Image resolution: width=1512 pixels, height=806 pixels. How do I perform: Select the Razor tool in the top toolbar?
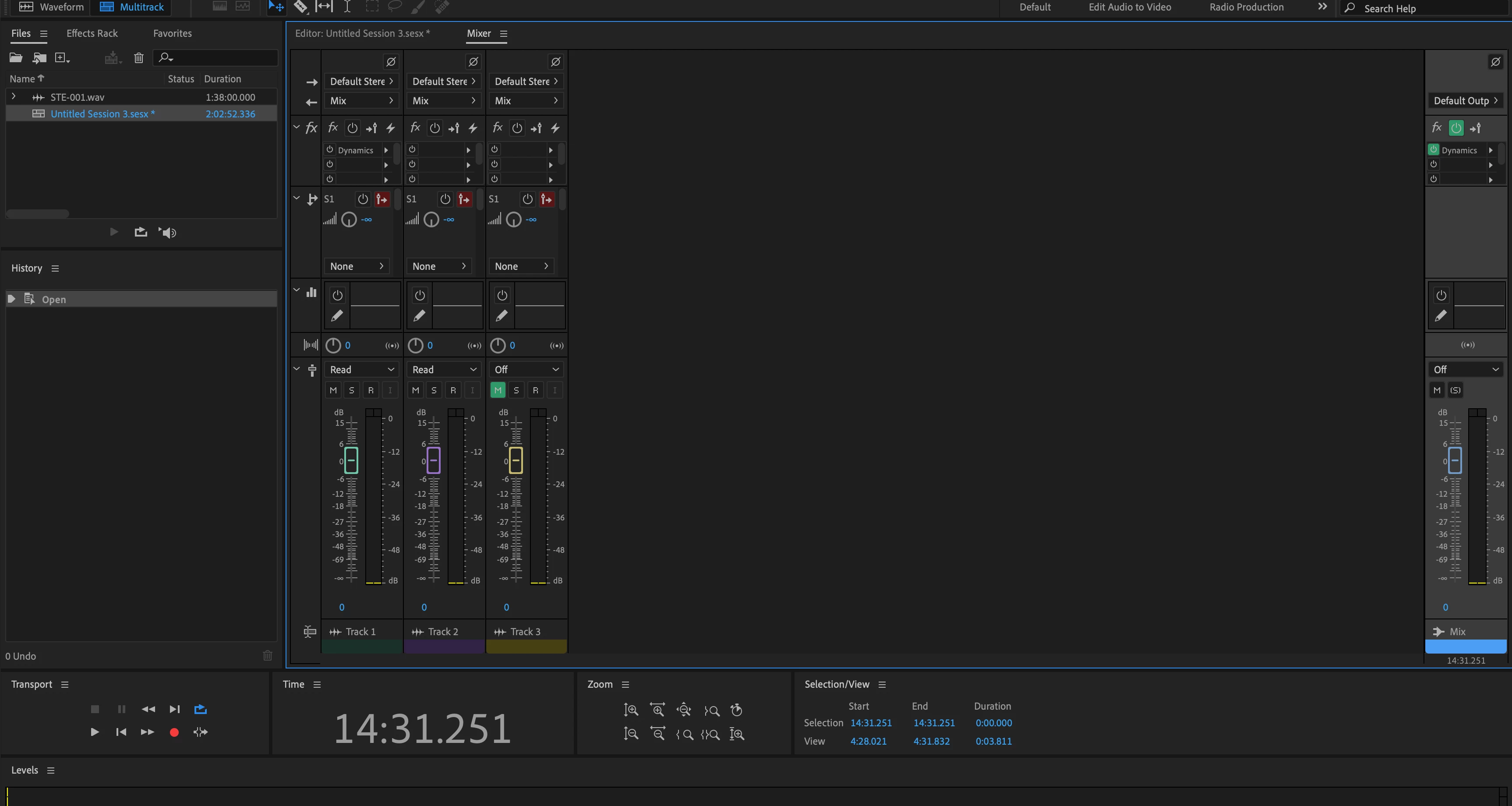point(300,7)
